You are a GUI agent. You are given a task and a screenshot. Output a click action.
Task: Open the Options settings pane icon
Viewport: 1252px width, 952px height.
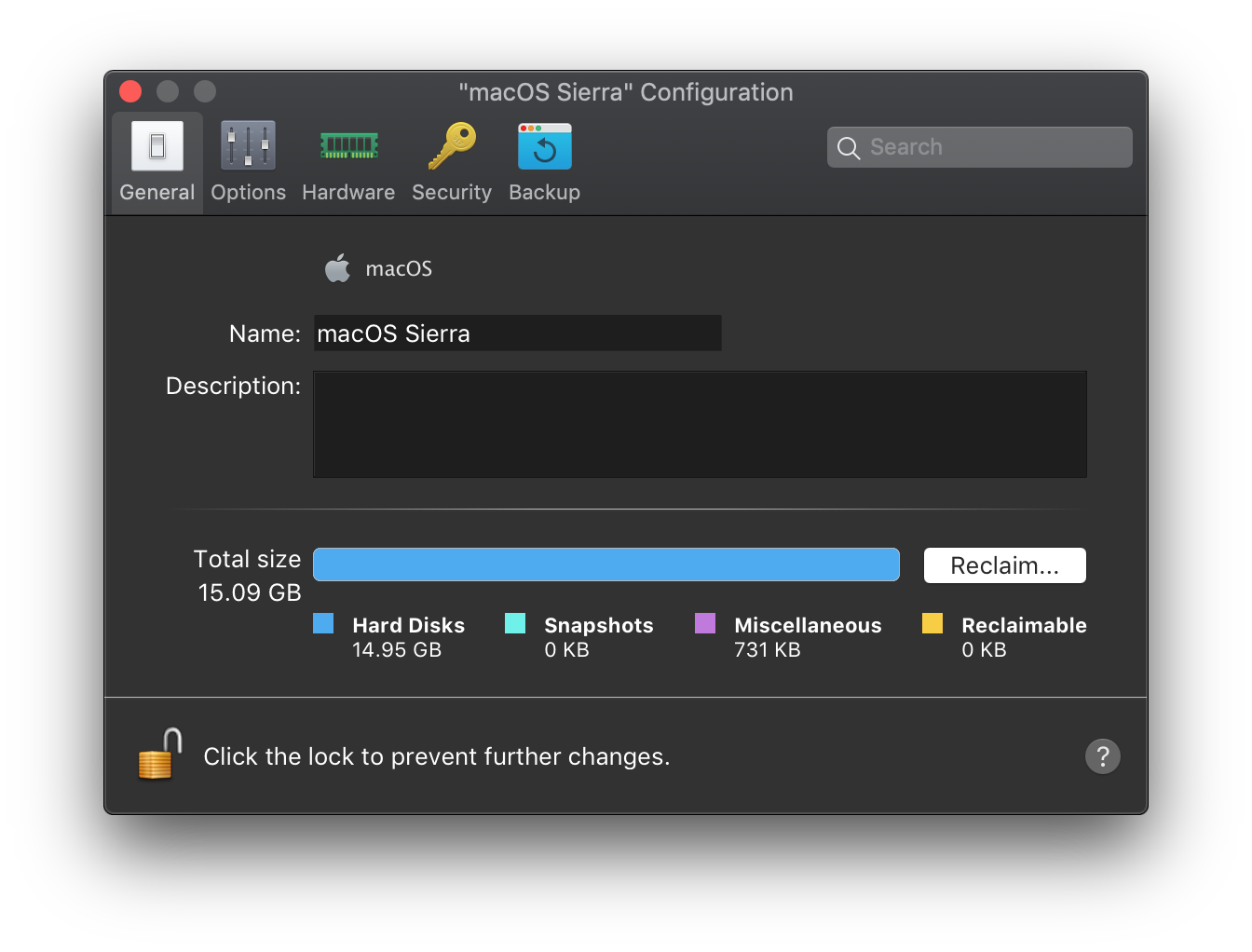248,145
